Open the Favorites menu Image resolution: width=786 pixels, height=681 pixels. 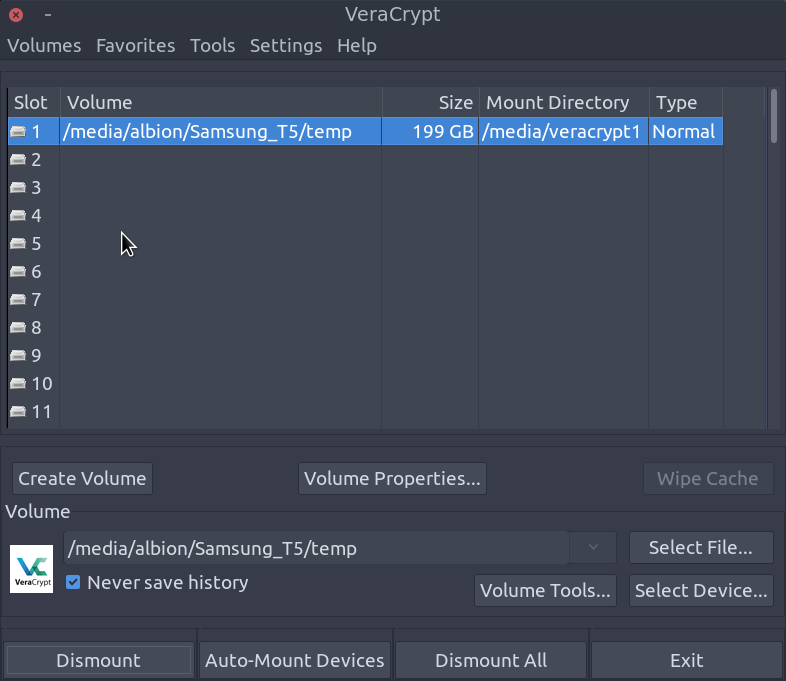(135, 46)
